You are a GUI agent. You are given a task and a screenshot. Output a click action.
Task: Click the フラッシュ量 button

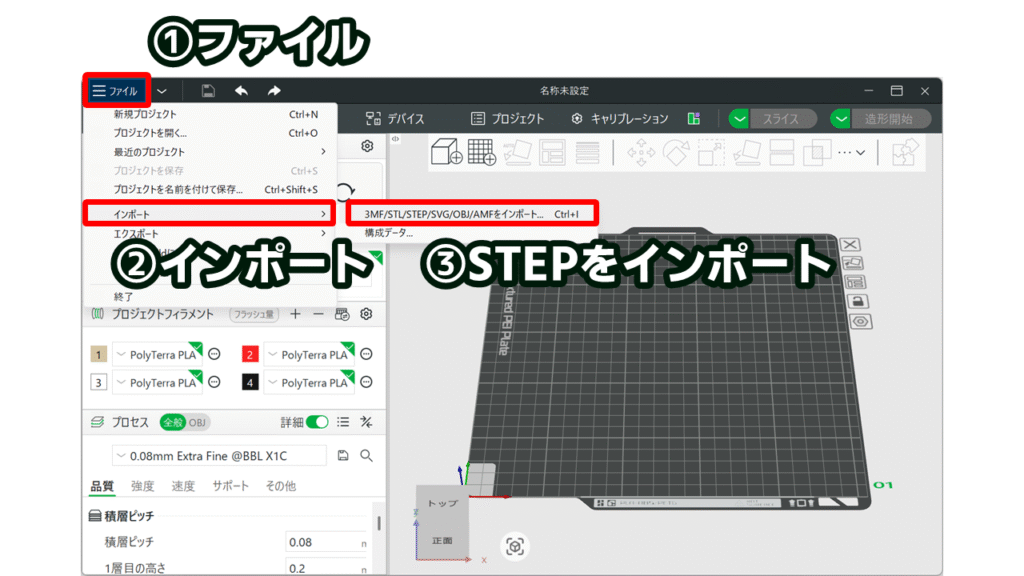[254, 314]
